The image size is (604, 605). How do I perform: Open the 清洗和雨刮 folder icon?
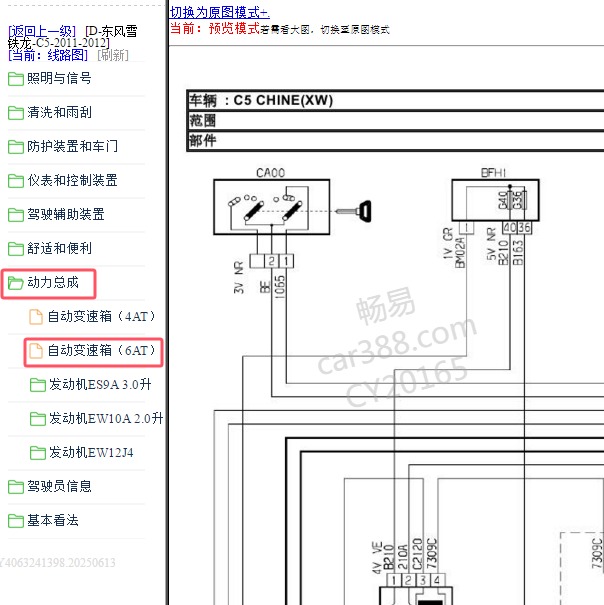pyautogui.click(x=16, y=113)
